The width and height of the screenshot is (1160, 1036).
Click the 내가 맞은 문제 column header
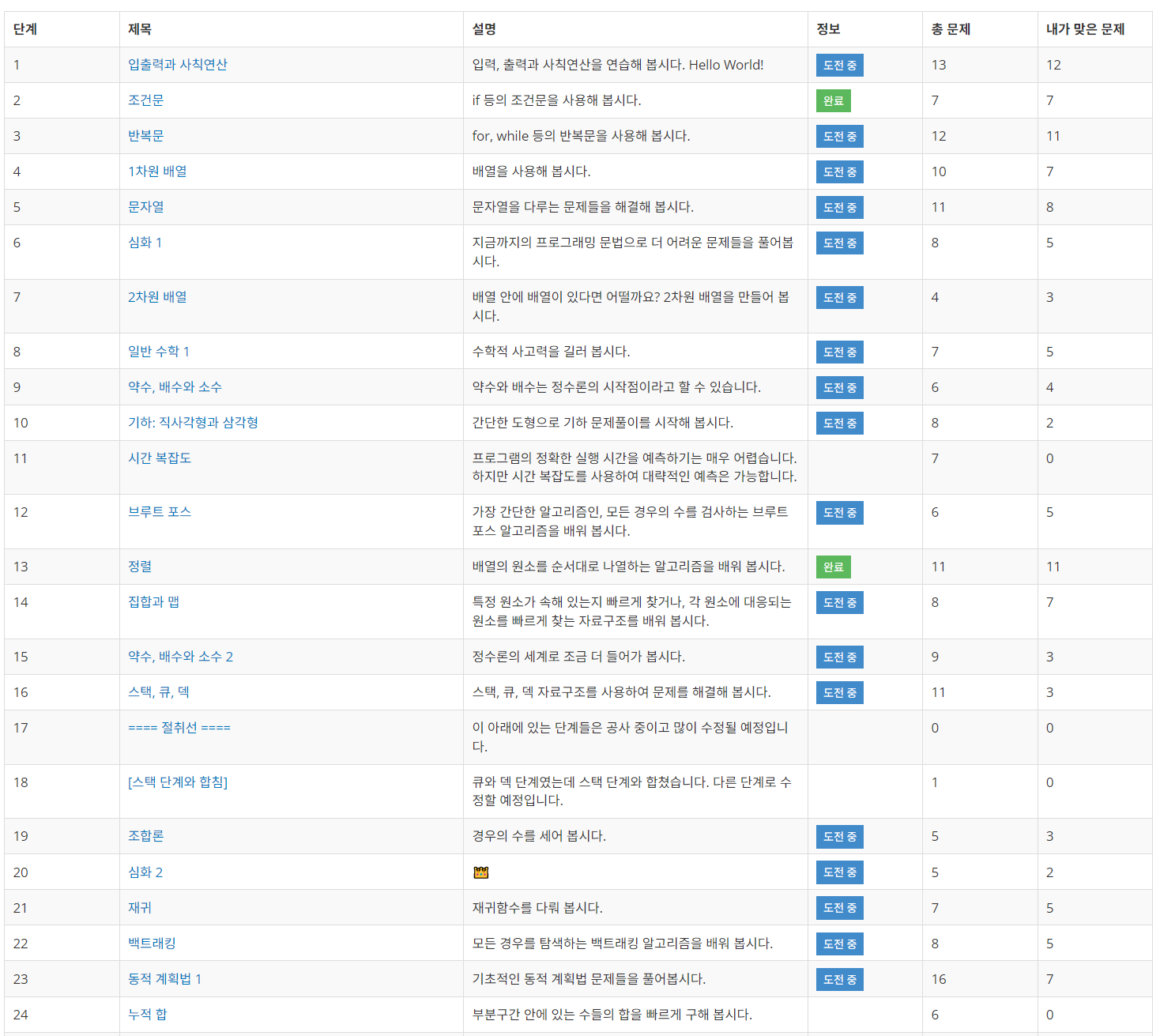point(1085,29)
